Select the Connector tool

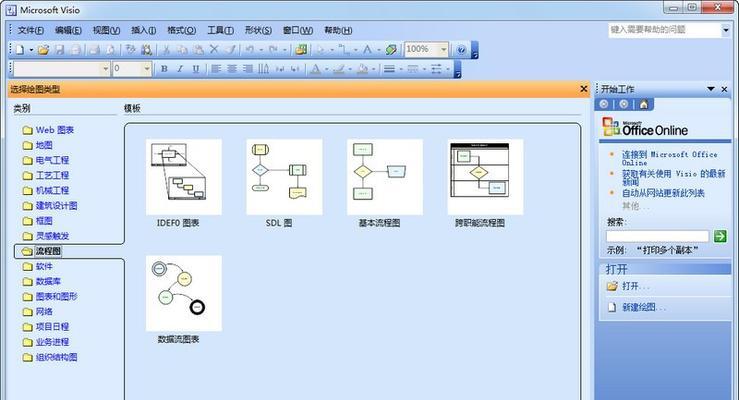coord(345,49)
